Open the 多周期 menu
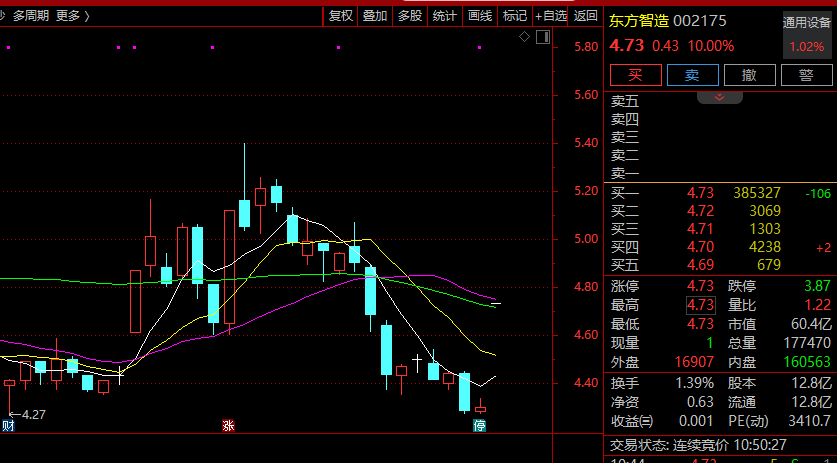This screenshot has width=837, height=463. pyautogui.click(x=31, y=15)
